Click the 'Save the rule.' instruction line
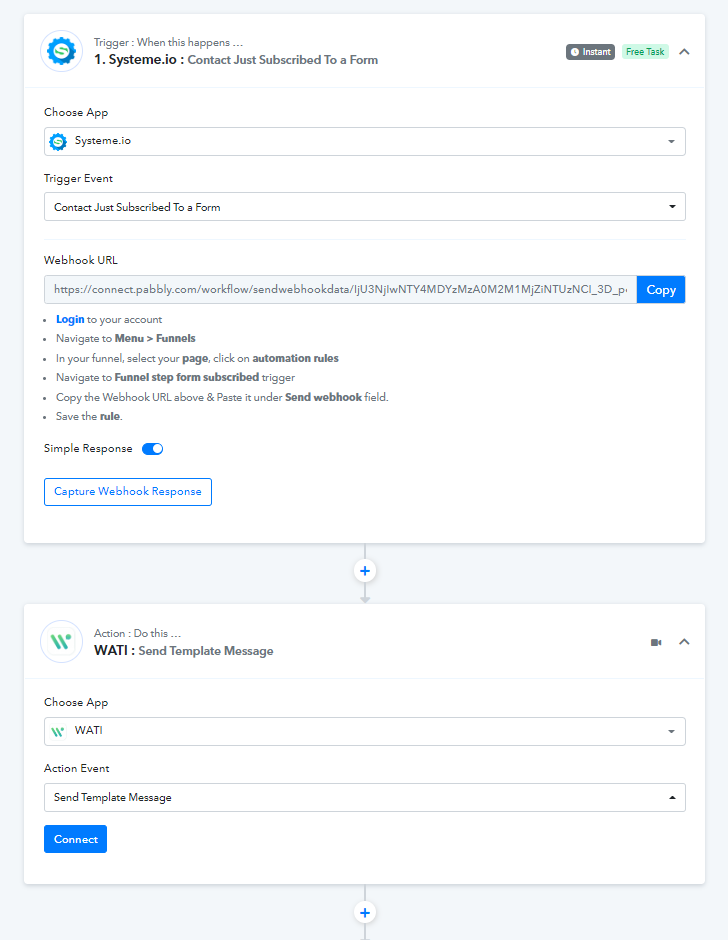Viewport: 728px width, 940px height. coord(89,416)
